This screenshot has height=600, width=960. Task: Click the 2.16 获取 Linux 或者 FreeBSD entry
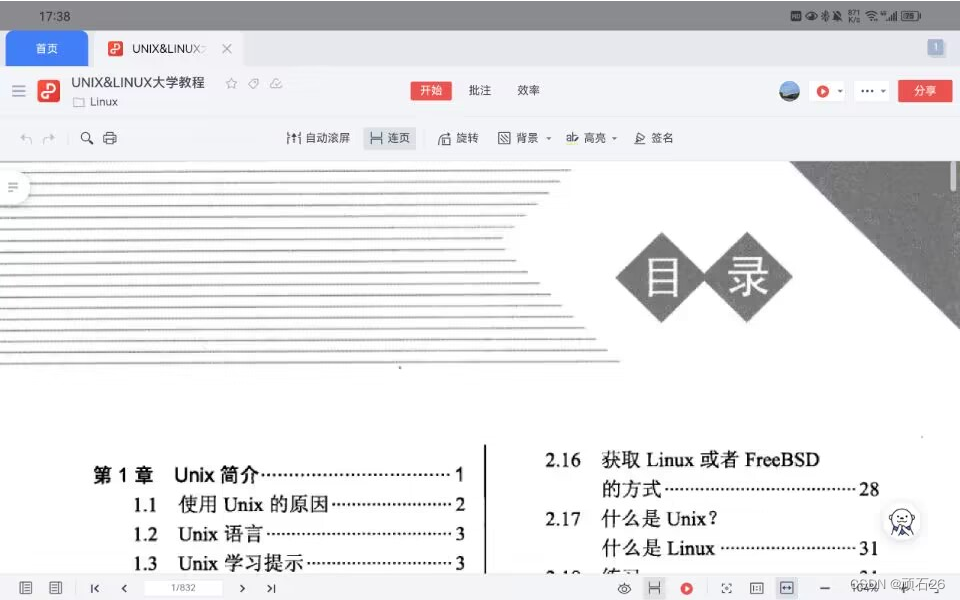[682, 460]
